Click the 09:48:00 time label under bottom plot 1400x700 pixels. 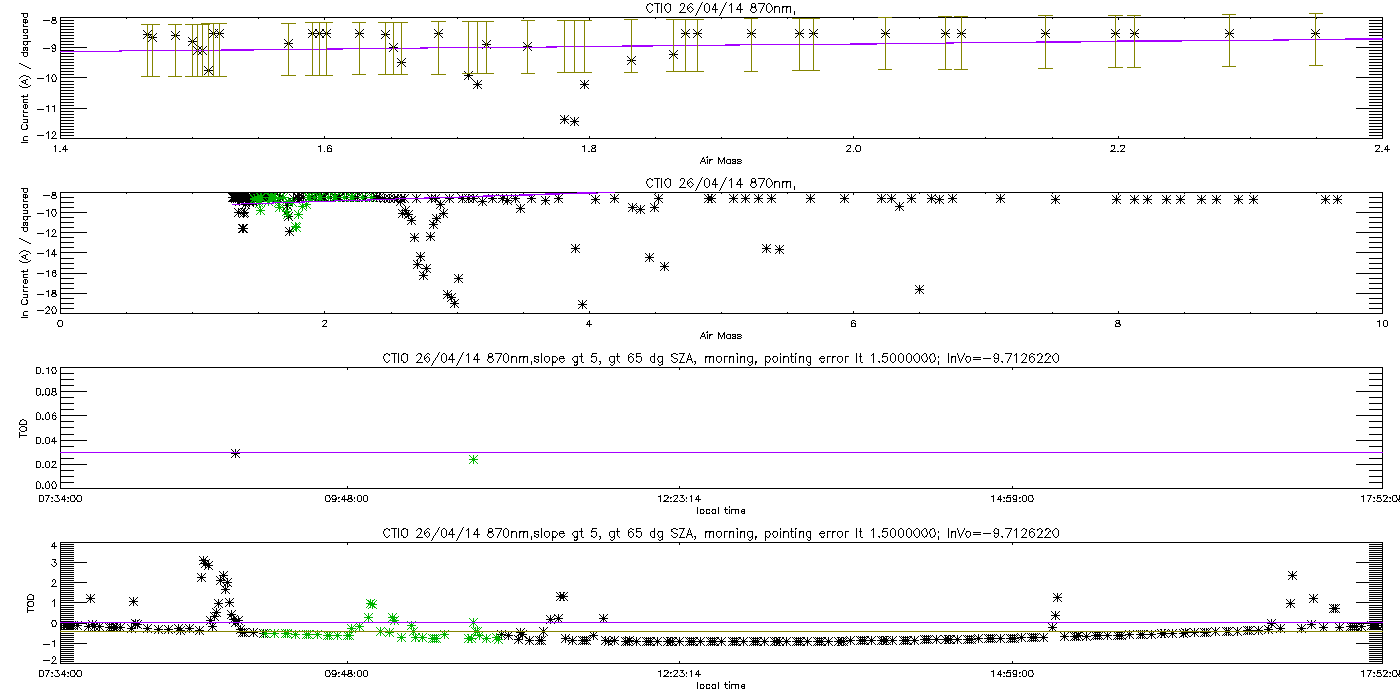tap(346, 673)
